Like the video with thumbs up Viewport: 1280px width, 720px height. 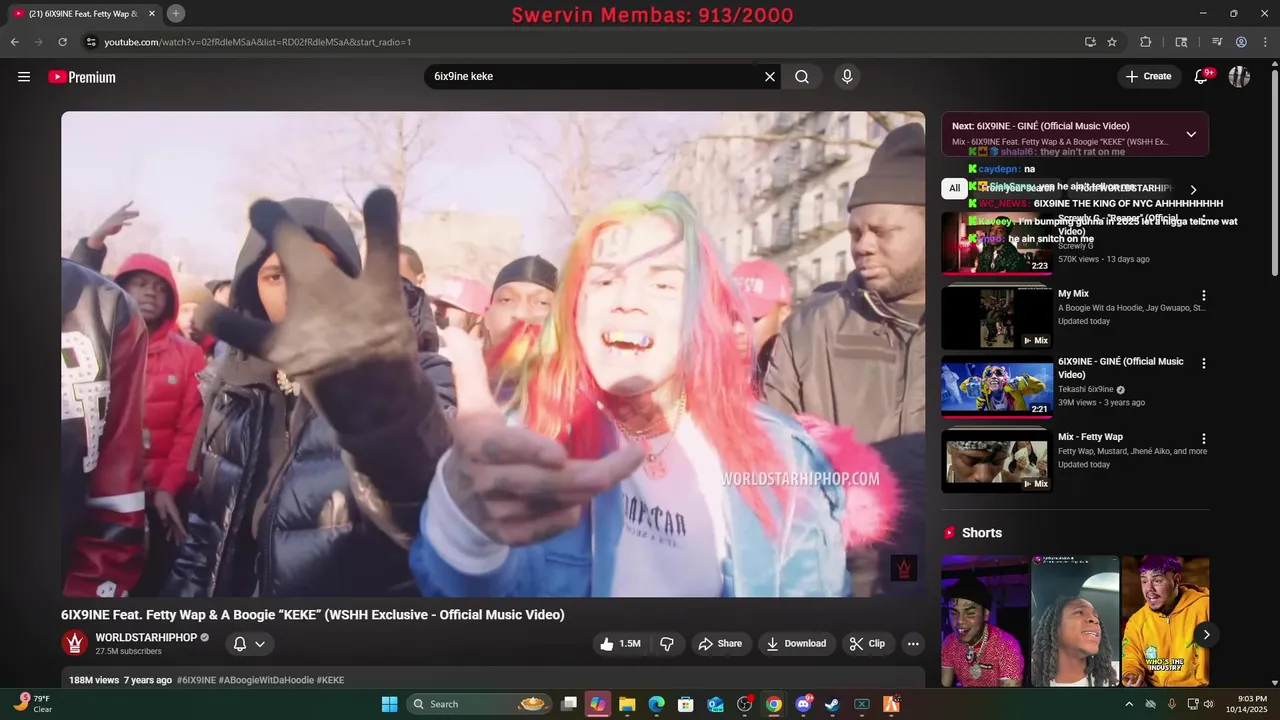620,644
